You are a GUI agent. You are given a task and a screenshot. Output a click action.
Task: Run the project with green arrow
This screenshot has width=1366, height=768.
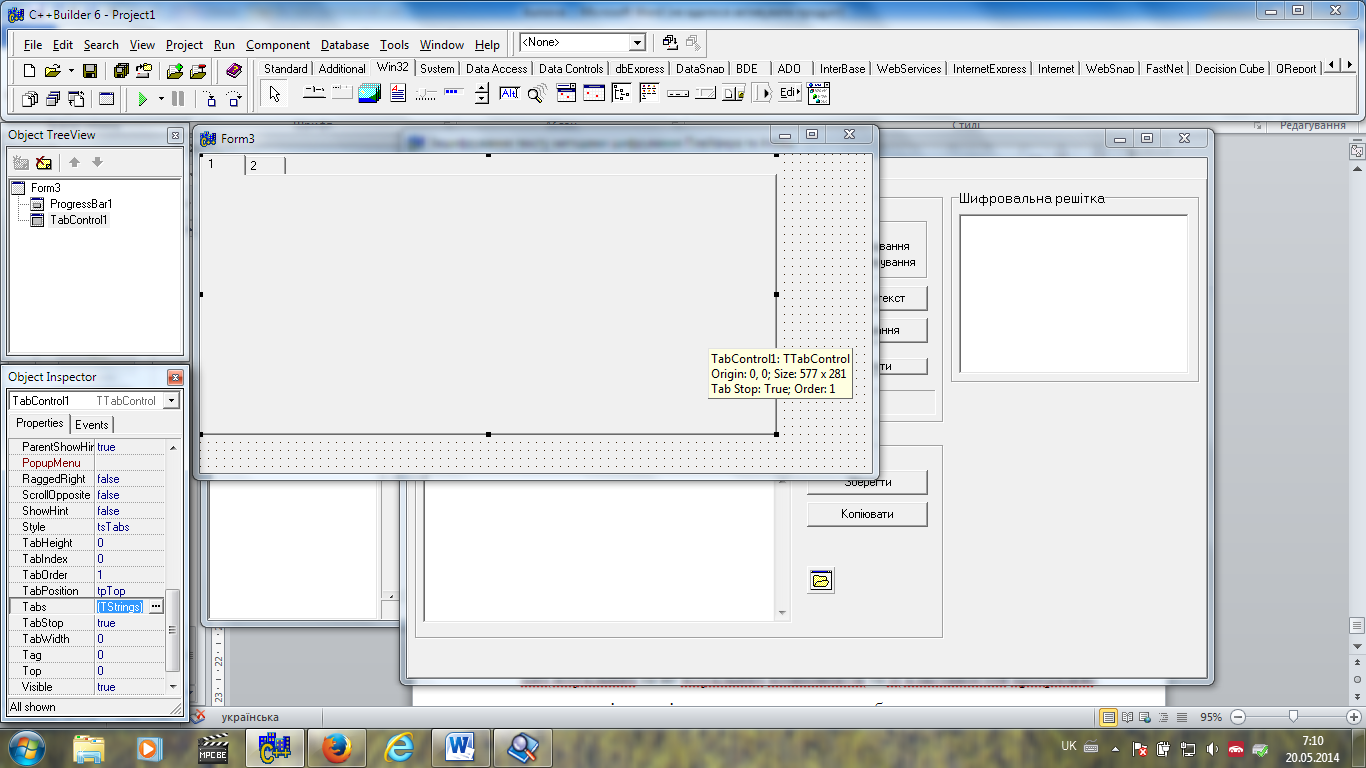click(143, 99)
